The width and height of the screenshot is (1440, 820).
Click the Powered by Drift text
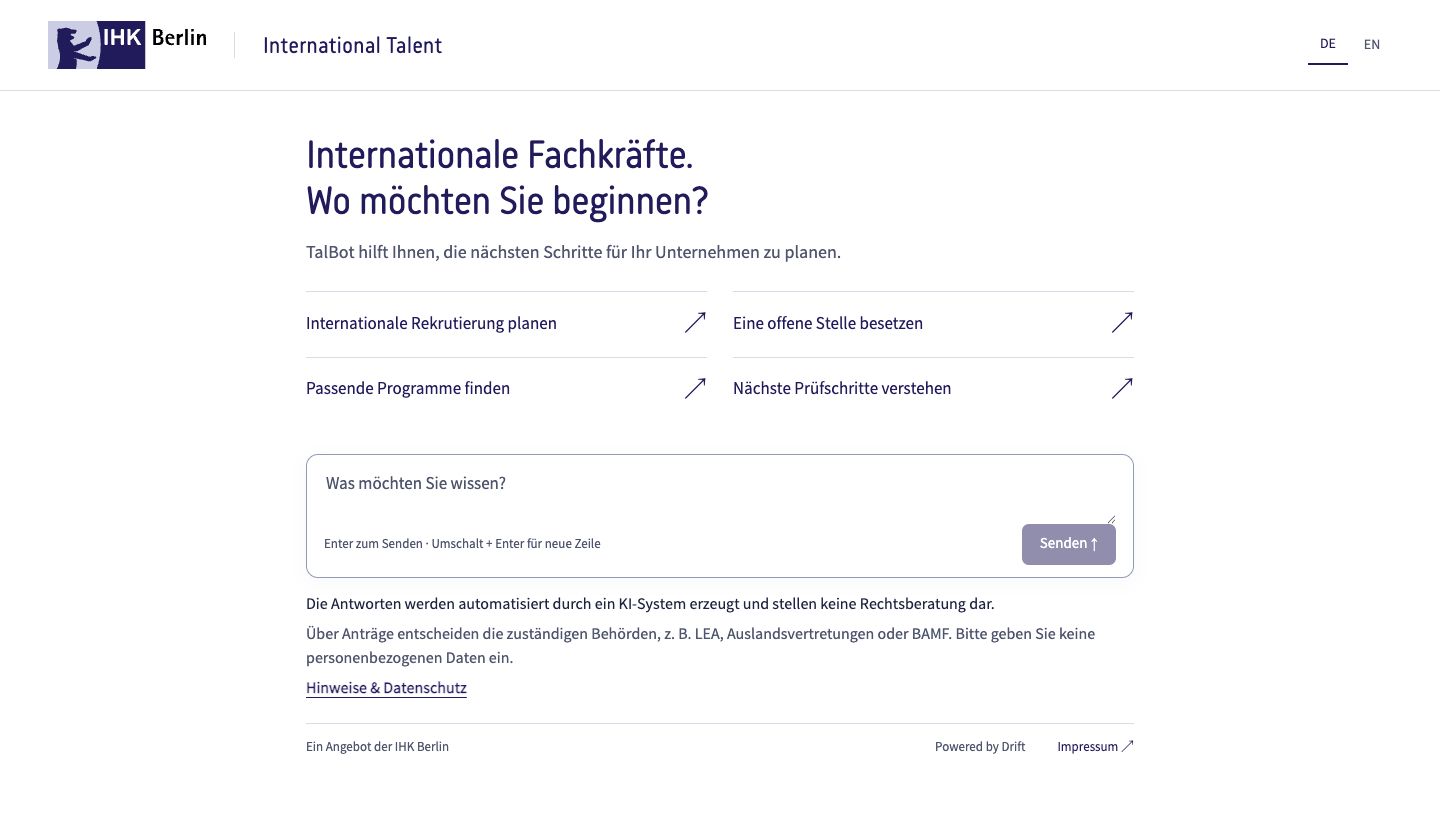(980, 747)
